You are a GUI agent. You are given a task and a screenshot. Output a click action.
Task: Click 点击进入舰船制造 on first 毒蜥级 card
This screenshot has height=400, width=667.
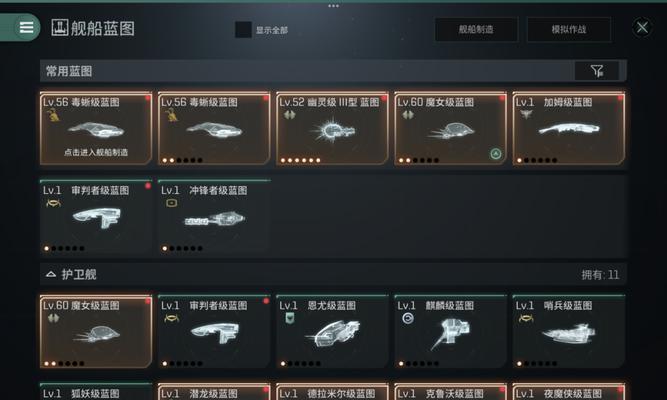96,152
